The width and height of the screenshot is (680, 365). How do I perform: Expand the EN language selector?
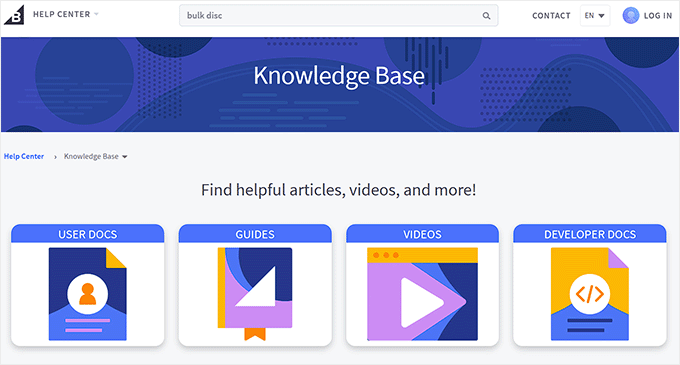click(x=595, y=16)
